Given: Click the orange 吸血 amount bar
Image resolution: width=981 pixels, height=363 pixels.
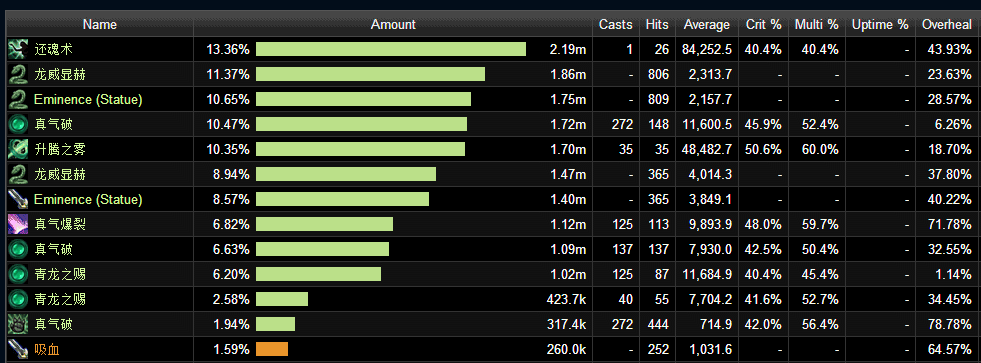Looking at the screenshot, I should click(x=272, y=349).
